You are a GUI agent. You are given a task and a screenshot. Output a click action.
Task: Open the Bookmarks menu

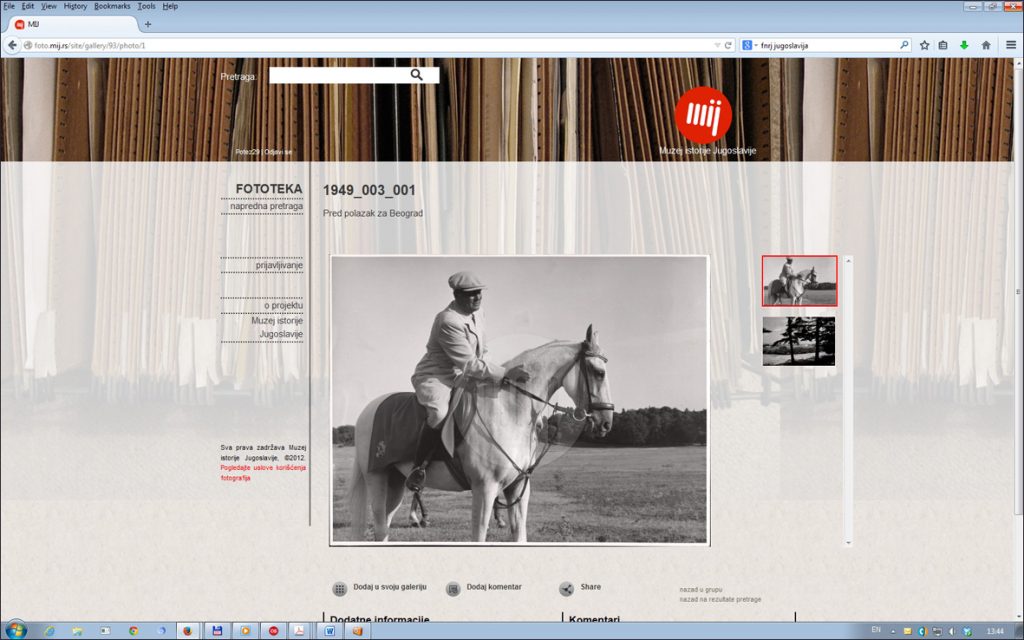pos(112,6)
